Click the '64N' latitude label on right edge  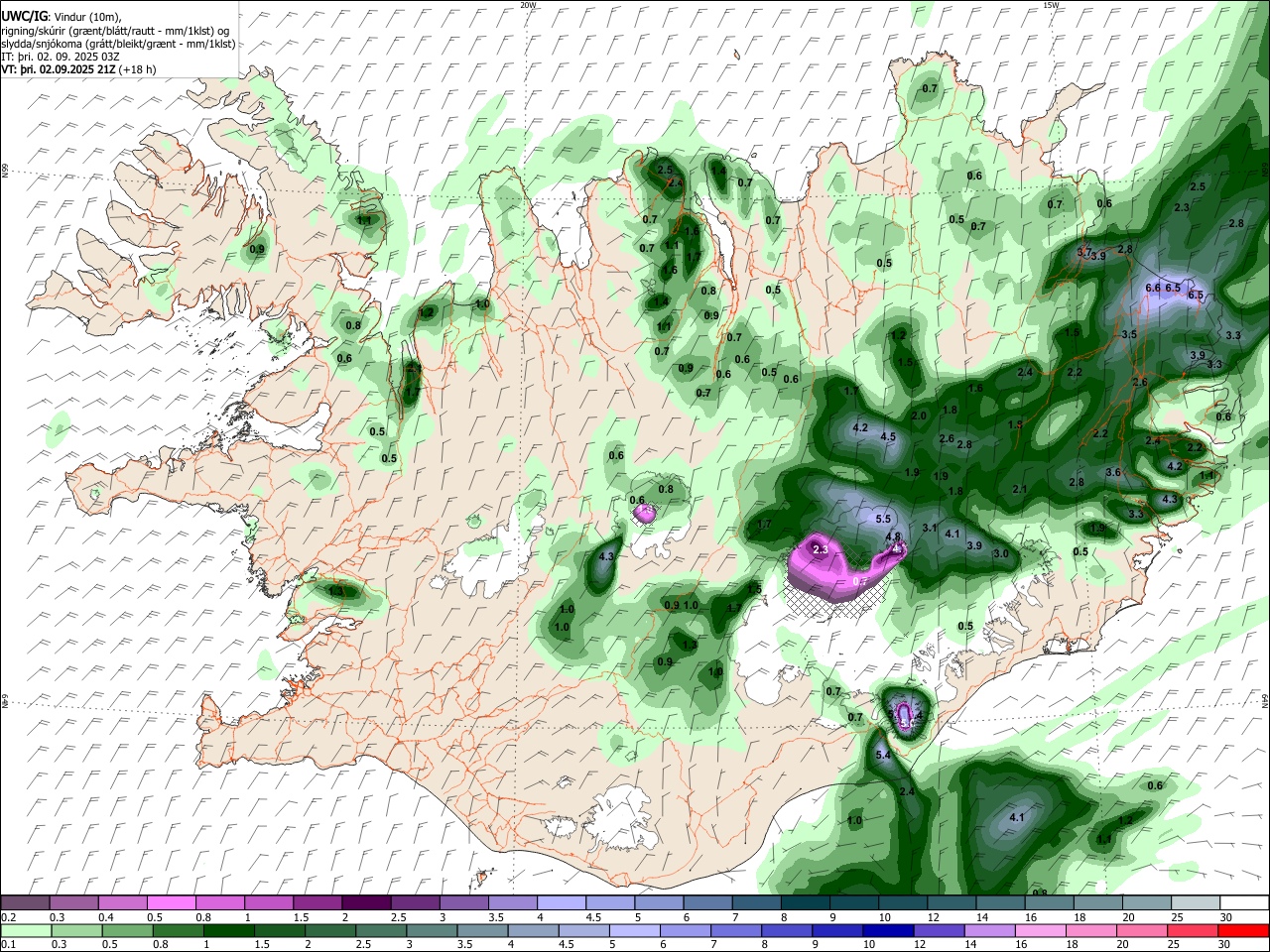pos(1266,701)
